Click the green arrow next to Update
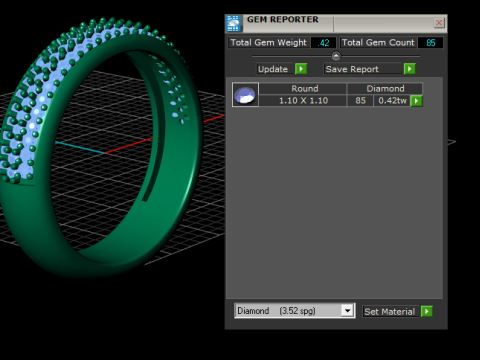This screenshot has width=480, height=360. coord(301,69)
